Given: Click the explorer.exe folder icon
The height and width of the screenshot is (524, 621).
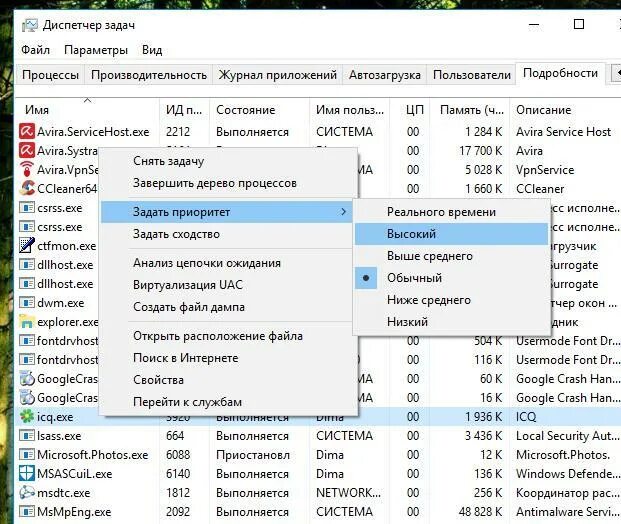Looking at the screenshot, I should (27, 321).
